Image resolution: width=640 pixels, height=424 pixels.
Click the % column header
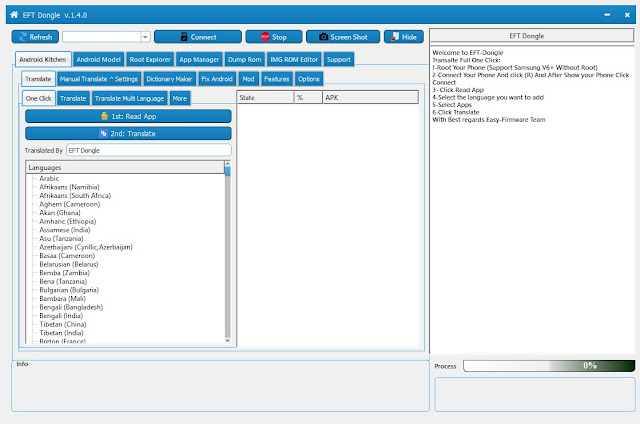point(308,98)
